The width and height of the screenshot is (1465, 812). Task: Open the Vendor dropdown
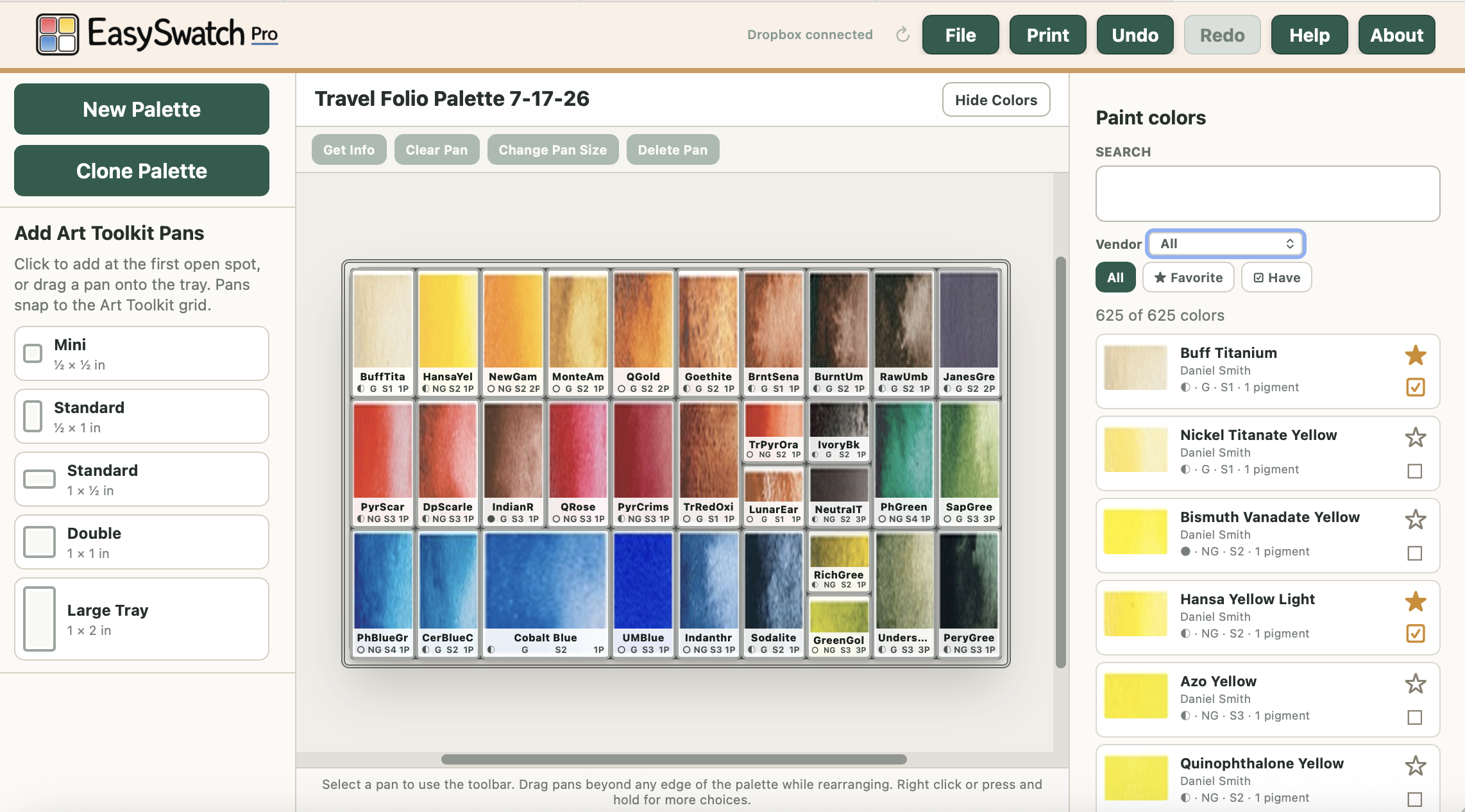pos(1226,244)
